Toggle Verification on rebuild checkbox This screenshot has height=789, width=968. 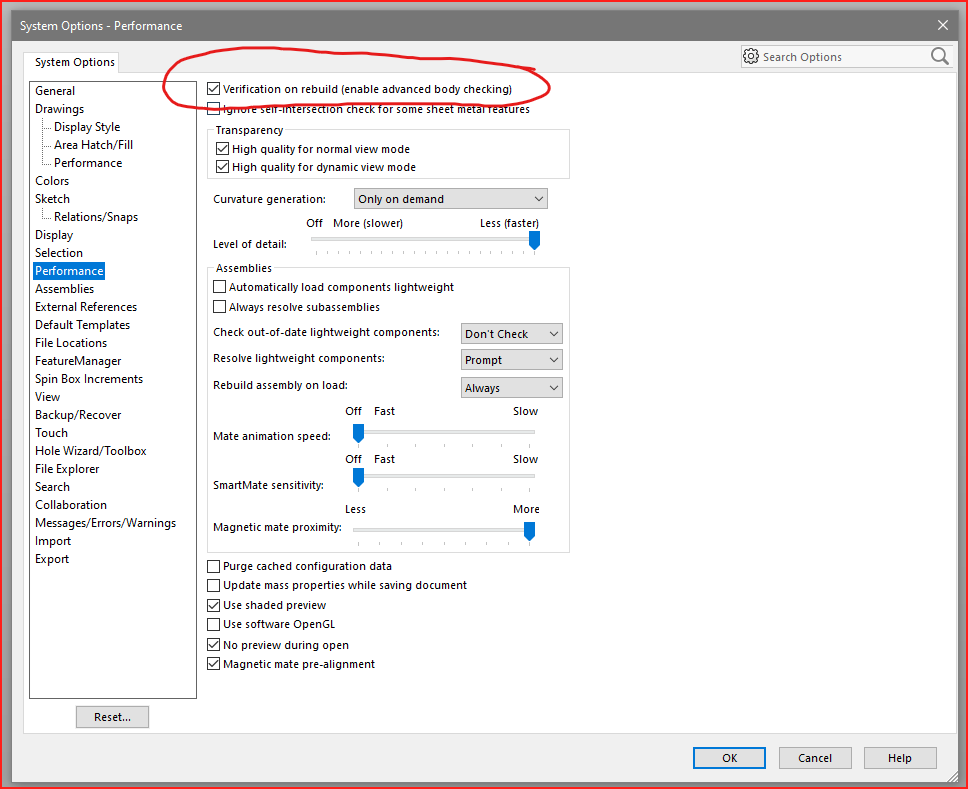click(214, 89)
